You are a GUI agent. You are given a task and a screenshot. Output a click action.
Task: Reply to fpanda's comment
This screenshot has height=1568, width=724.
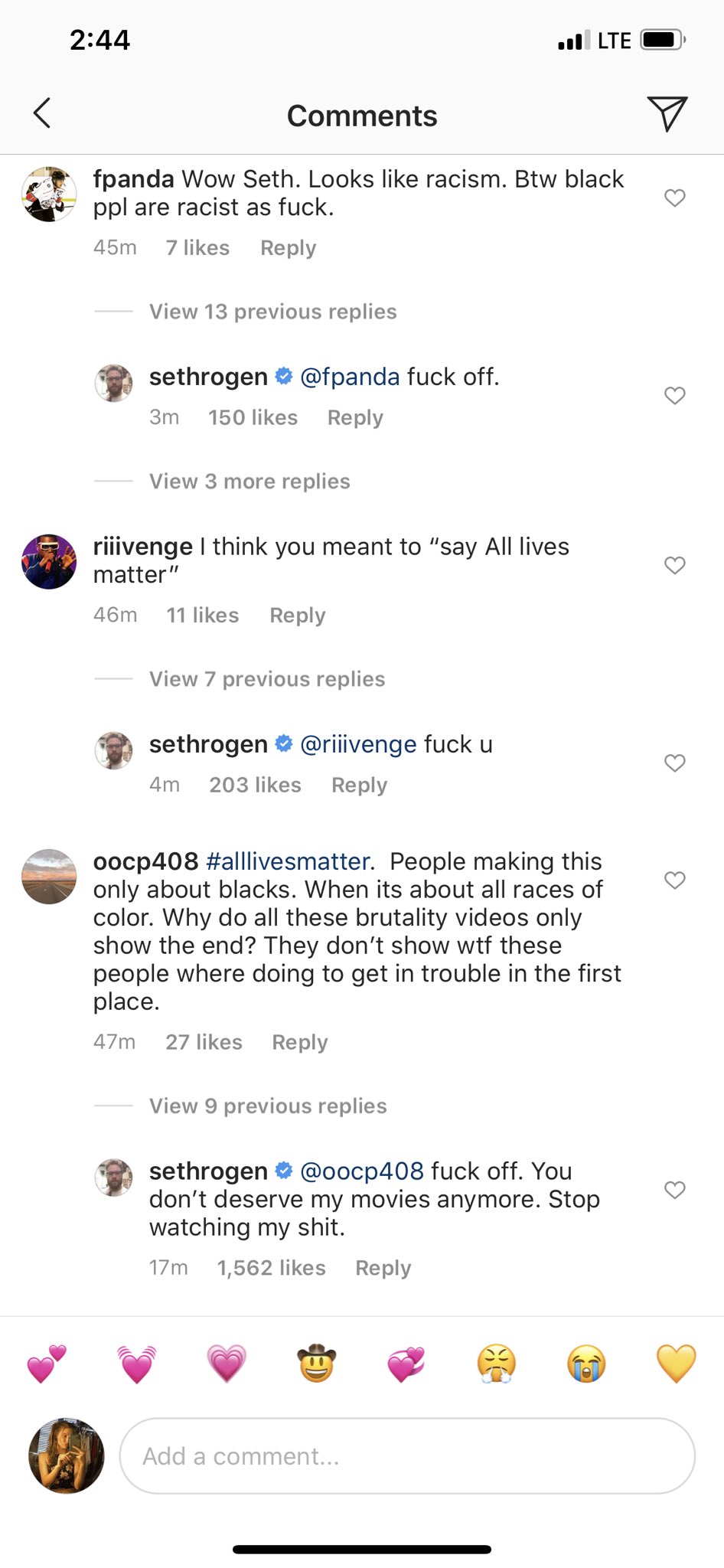288,248
